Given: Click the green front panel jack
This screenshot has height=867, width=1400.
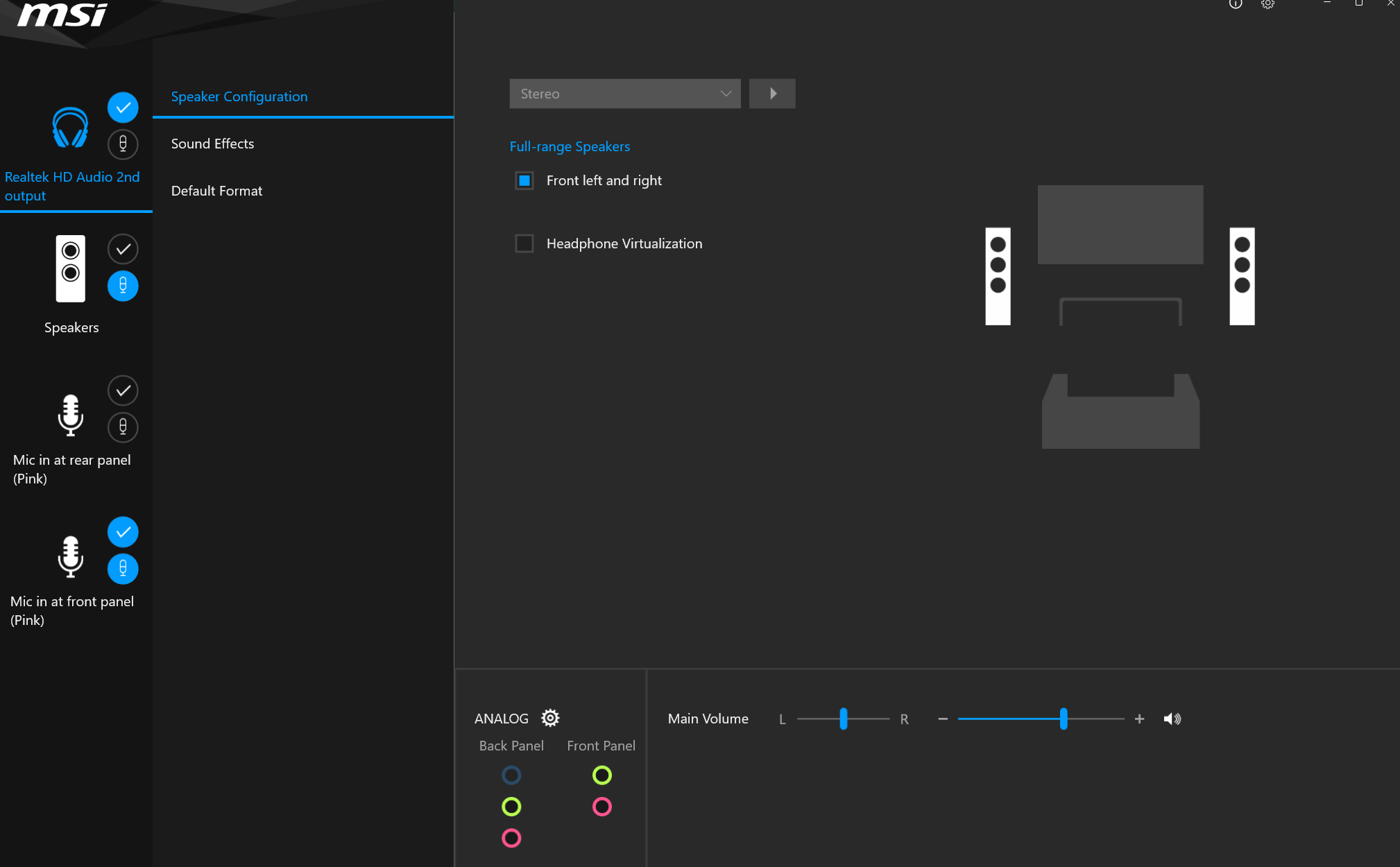Looking at the screenshot, I should (x=602, y=775).
